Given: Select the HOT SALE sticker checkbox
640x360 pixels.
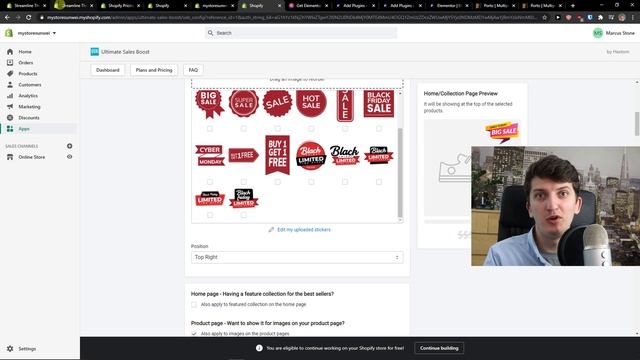Looking at the screenshot, I should click(x=311, y=129).
